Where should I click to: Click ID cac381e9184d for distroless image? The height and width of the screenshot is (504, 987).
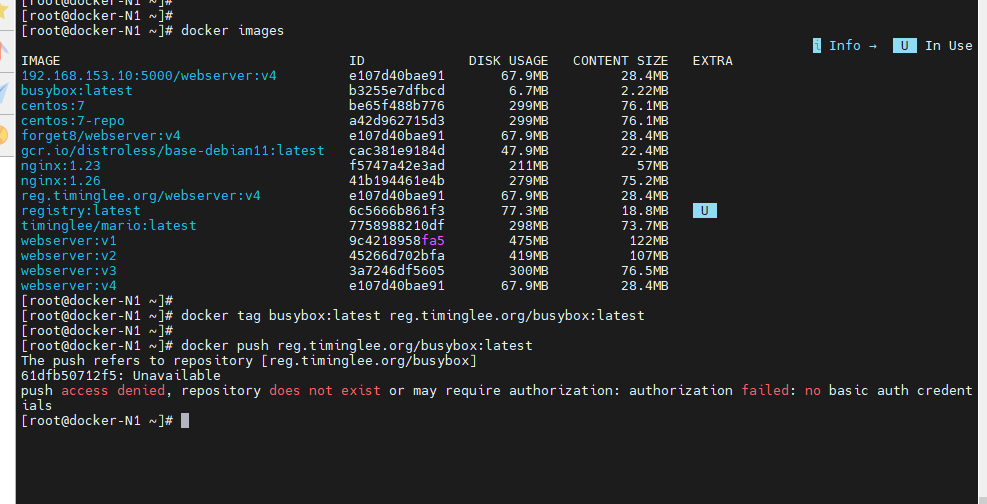pyautogui.click(x=397, y=150)
